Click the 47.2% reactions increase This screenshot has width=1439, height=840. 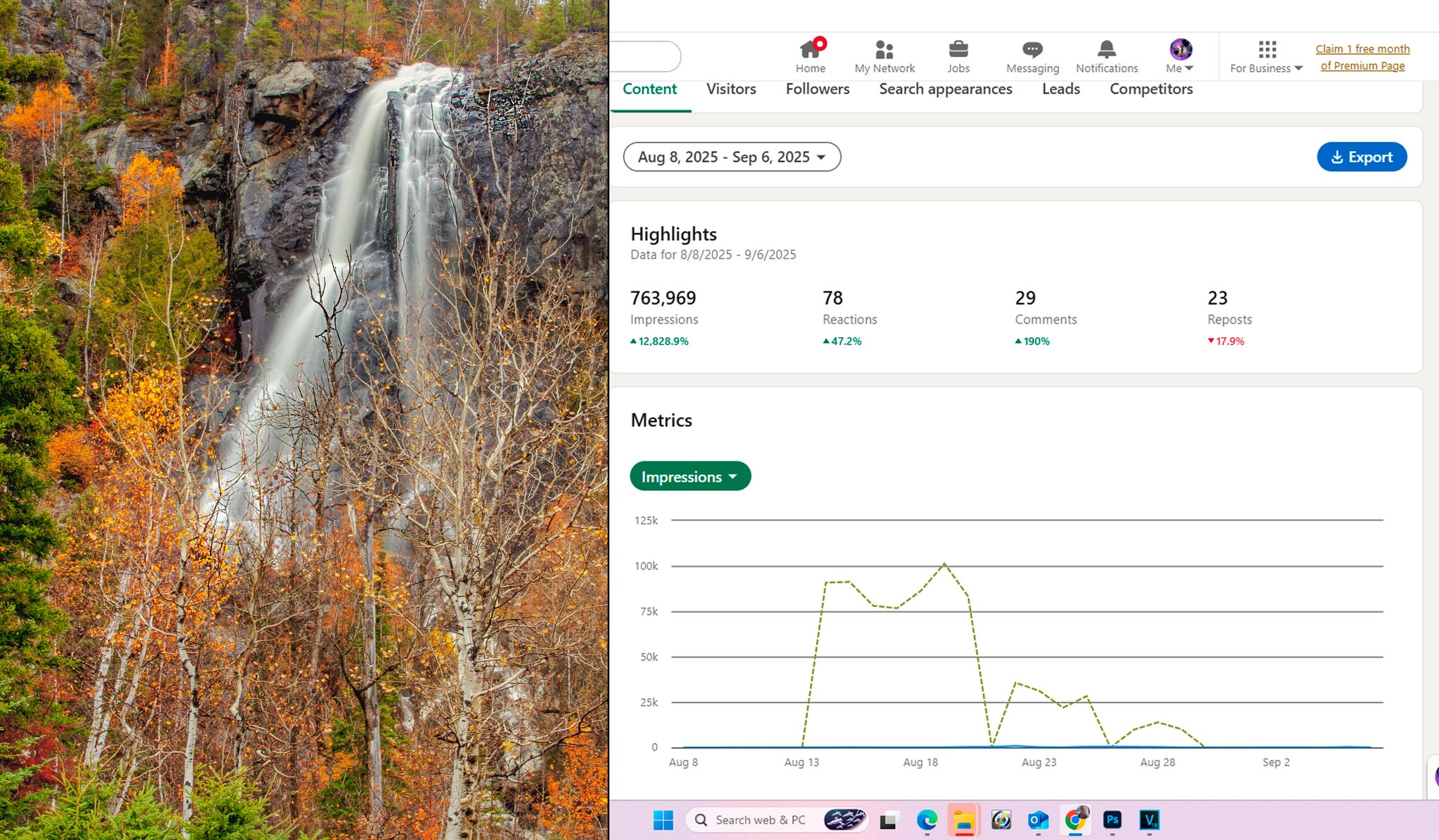[842, 341]
